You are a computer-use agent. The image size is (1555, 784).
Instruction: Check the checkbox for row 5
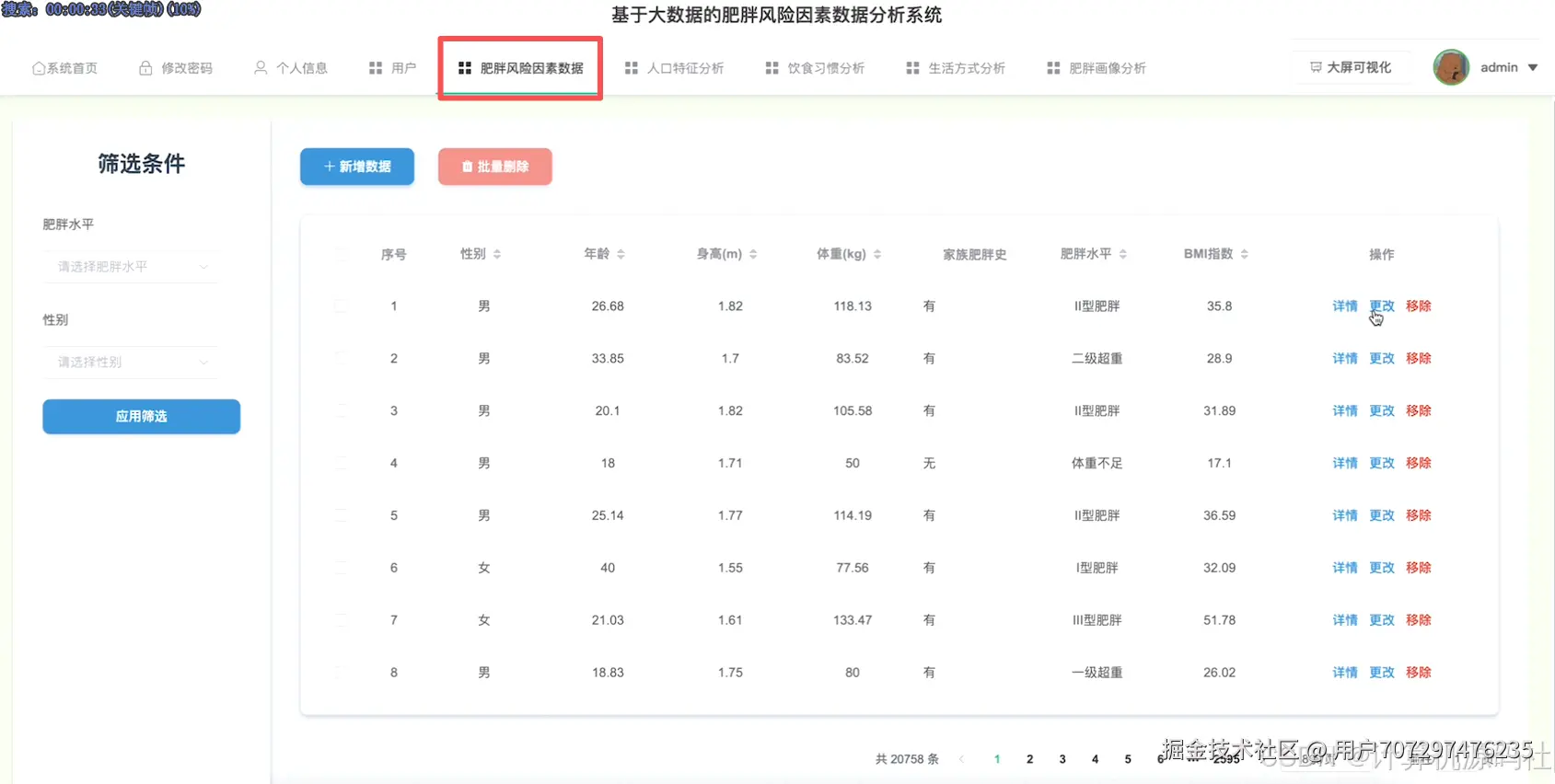341,516
